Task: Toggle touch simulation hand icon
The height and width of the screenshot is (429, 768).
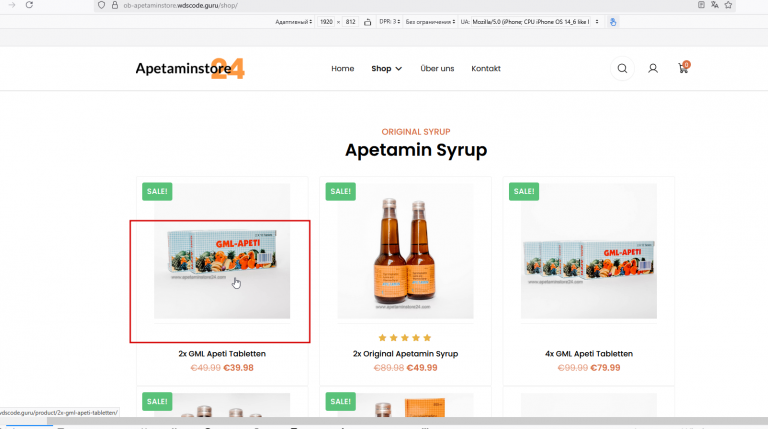Action: click(x=613, y=22)
